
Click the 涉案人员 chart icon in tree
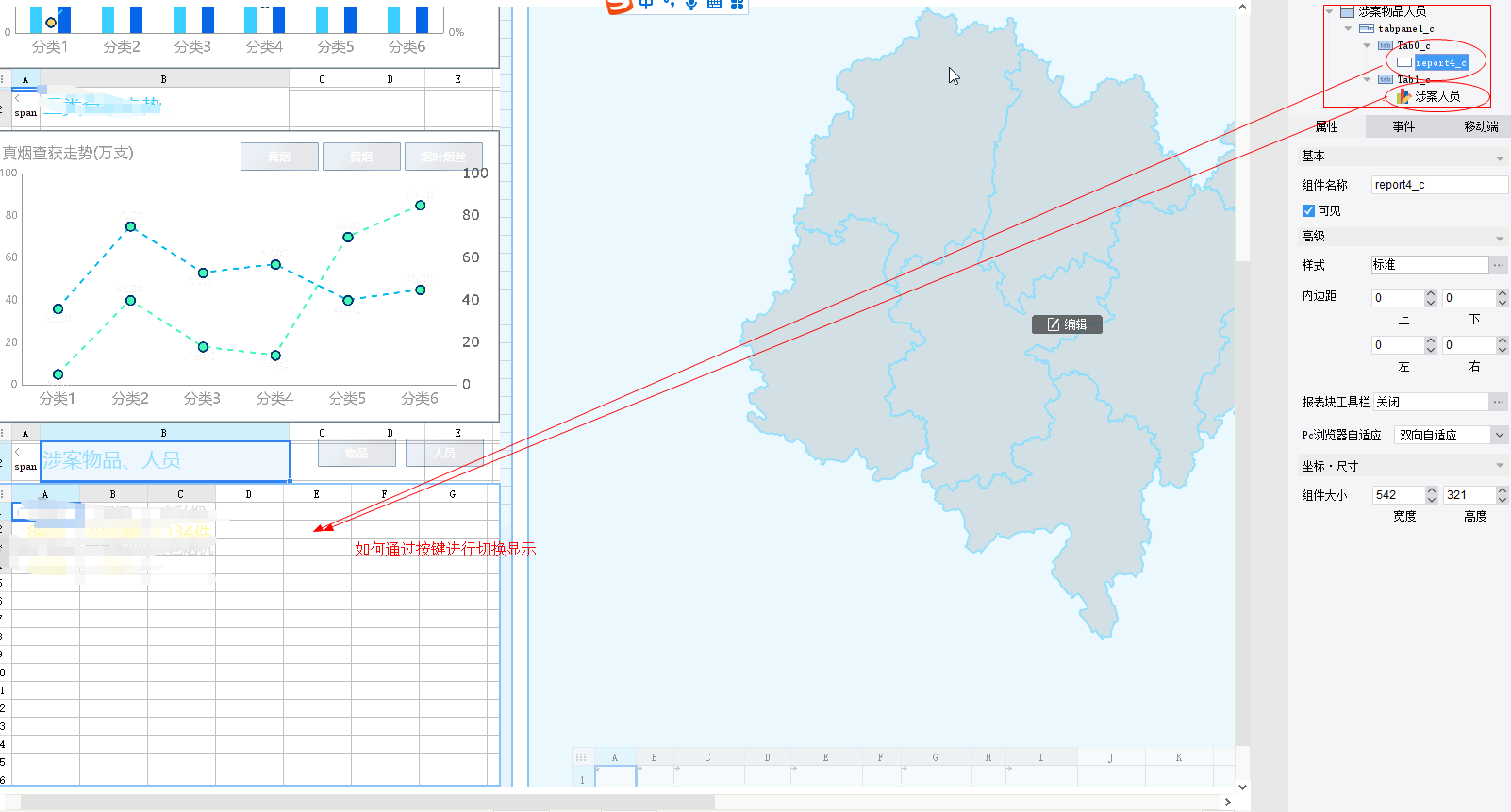pyautogui.click(x=1404, y=96)
